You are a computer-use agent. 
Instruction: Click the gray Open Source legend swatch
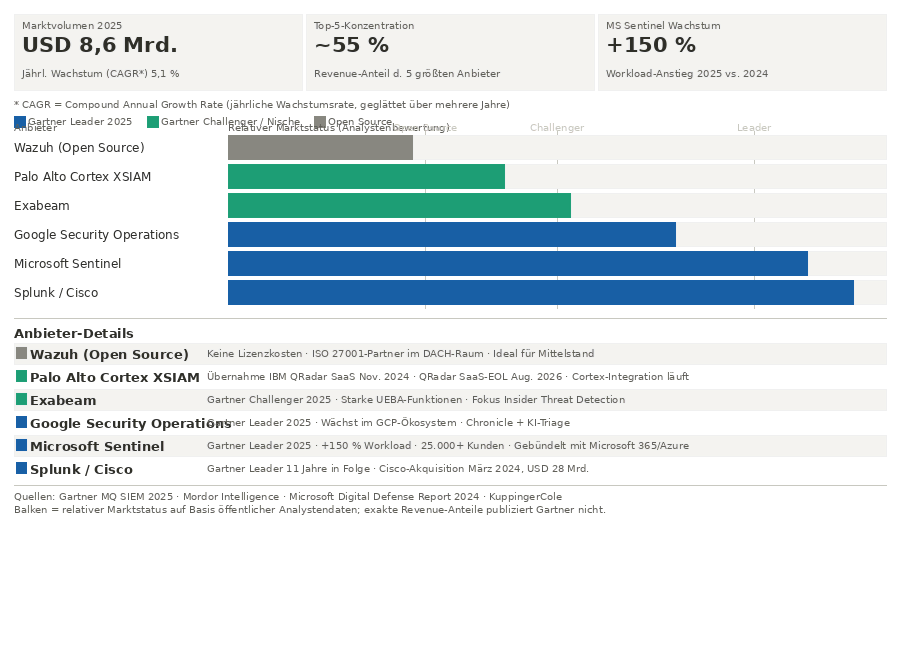coord(320,122)
